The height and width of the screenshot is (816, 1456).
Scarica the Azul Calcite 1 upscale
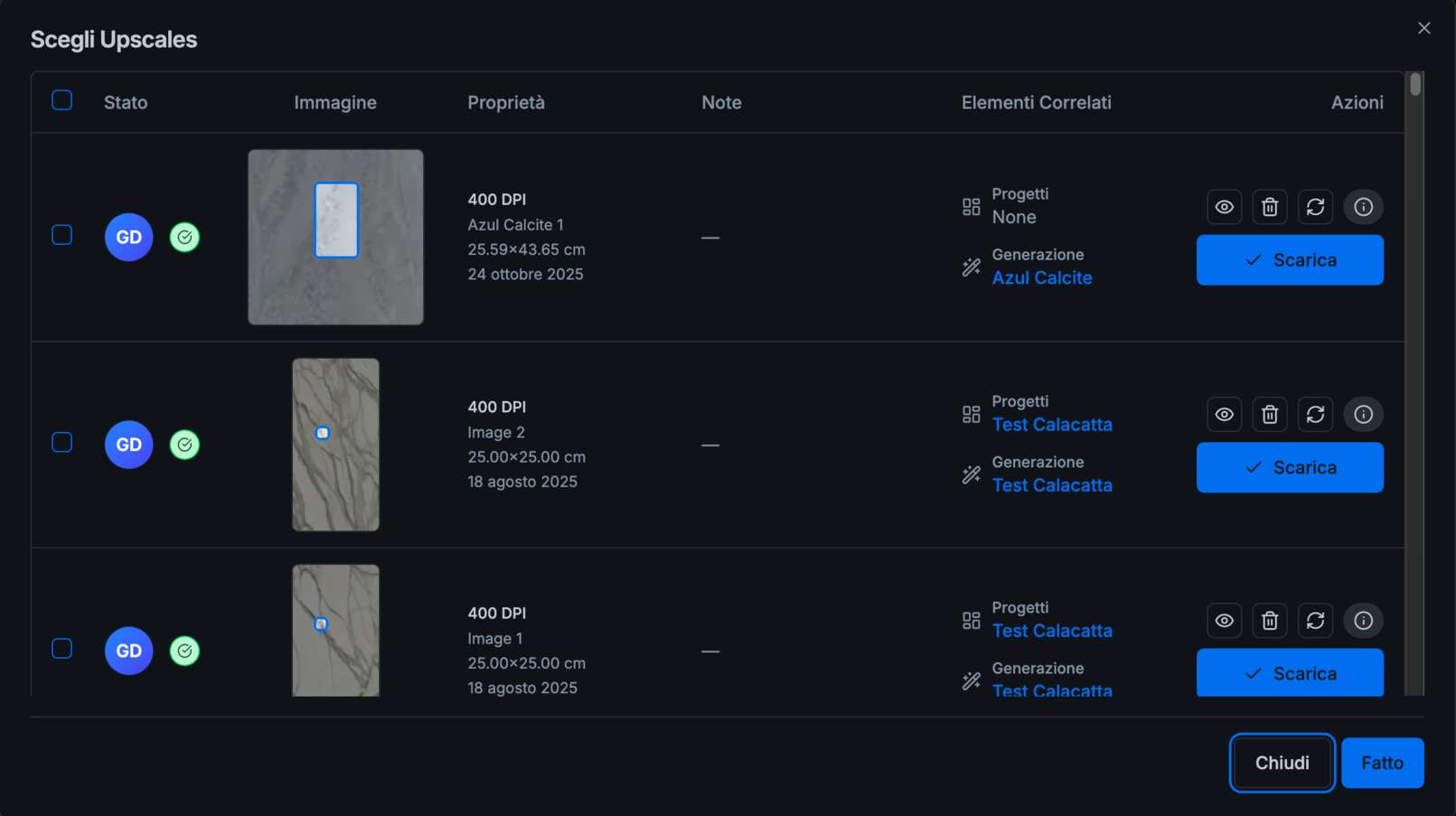click(1290, 259)
